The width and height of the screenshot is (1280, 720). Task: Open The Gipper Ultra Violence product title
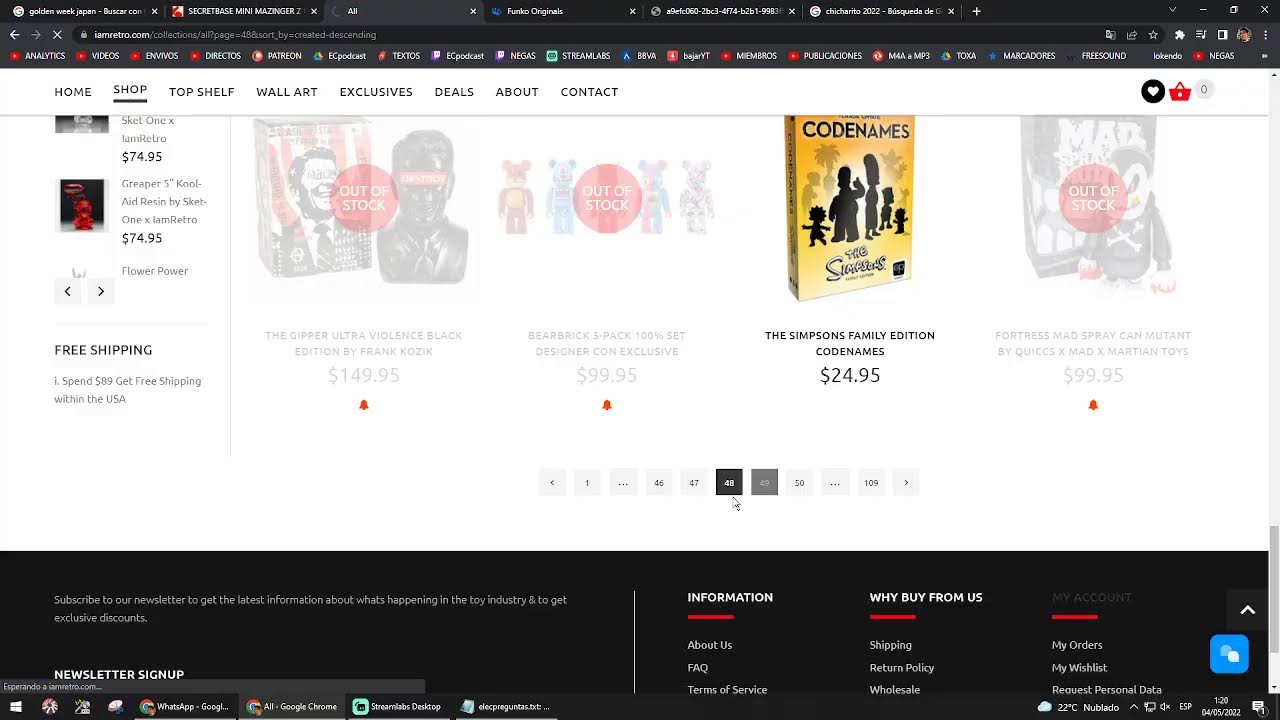click(364, 343)
